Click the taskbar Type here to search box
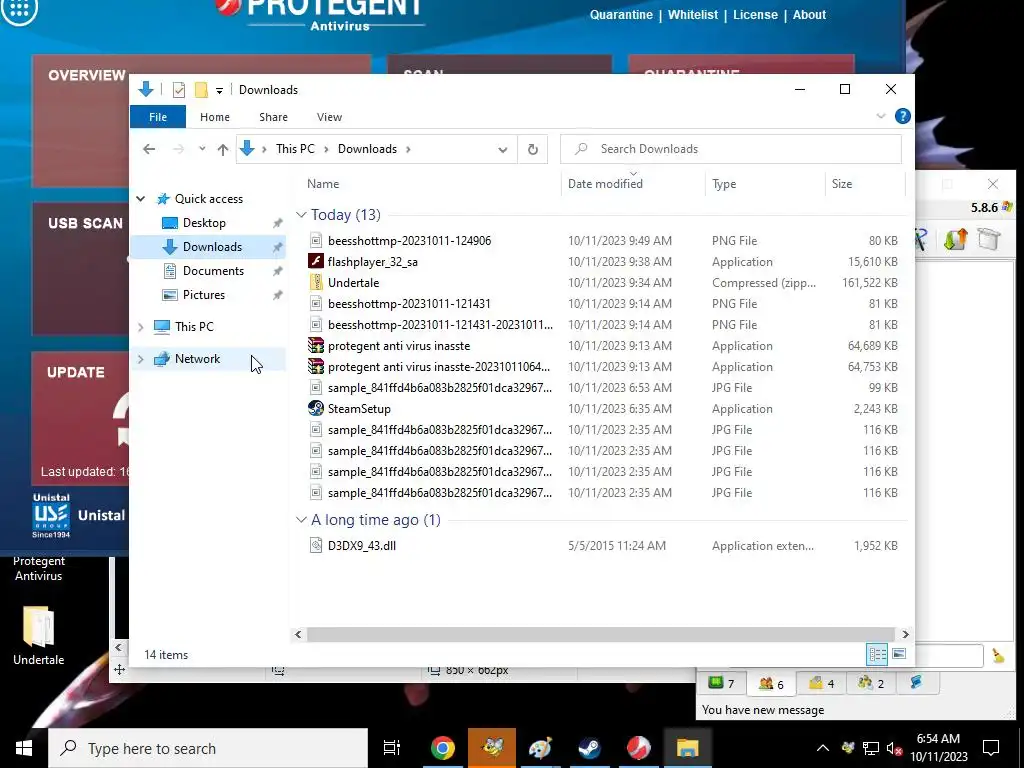Screen dimensions: 1024x768 [208, 748]
